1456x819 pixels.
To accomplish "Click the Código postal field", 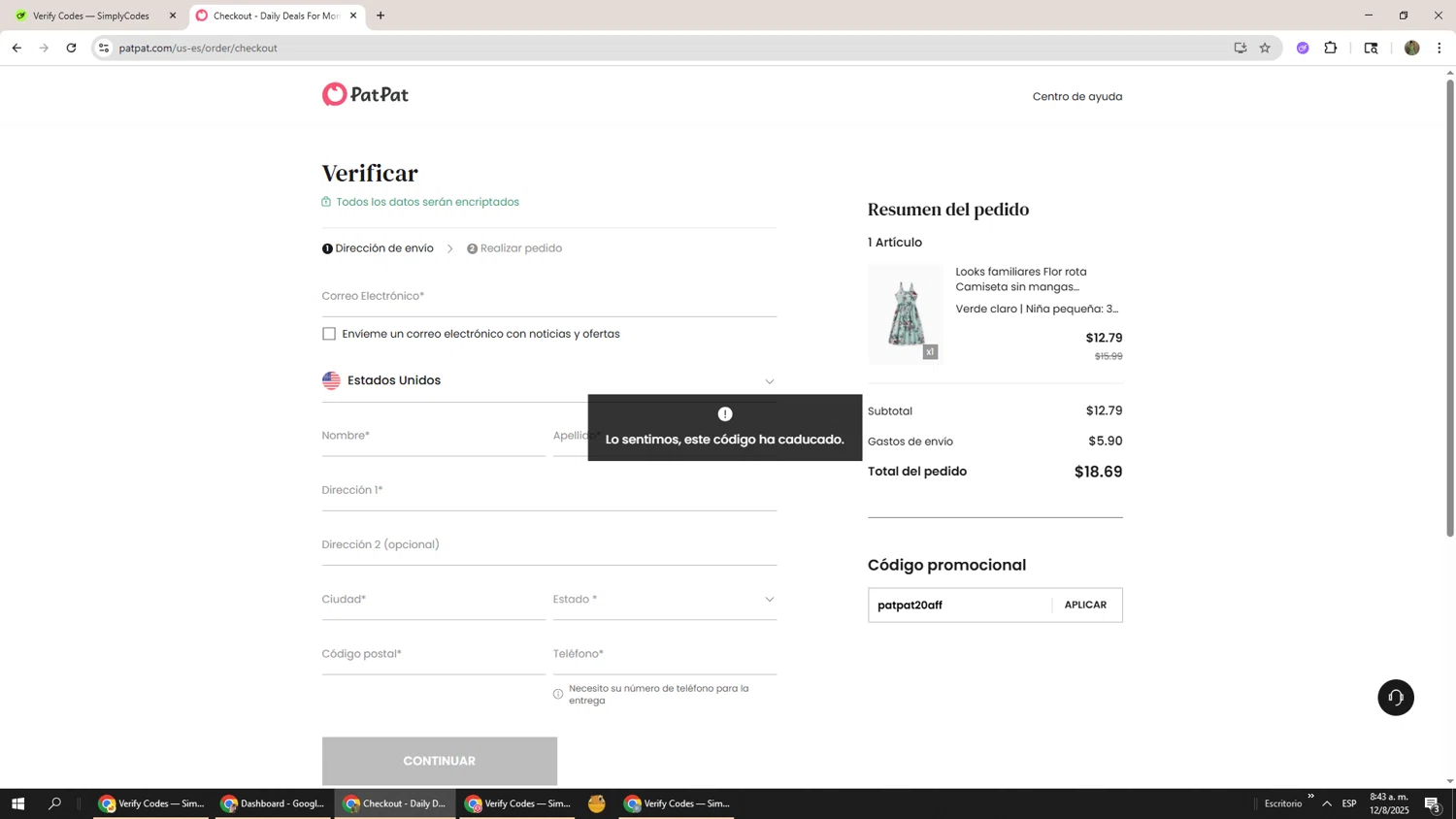I will (433, 654).
